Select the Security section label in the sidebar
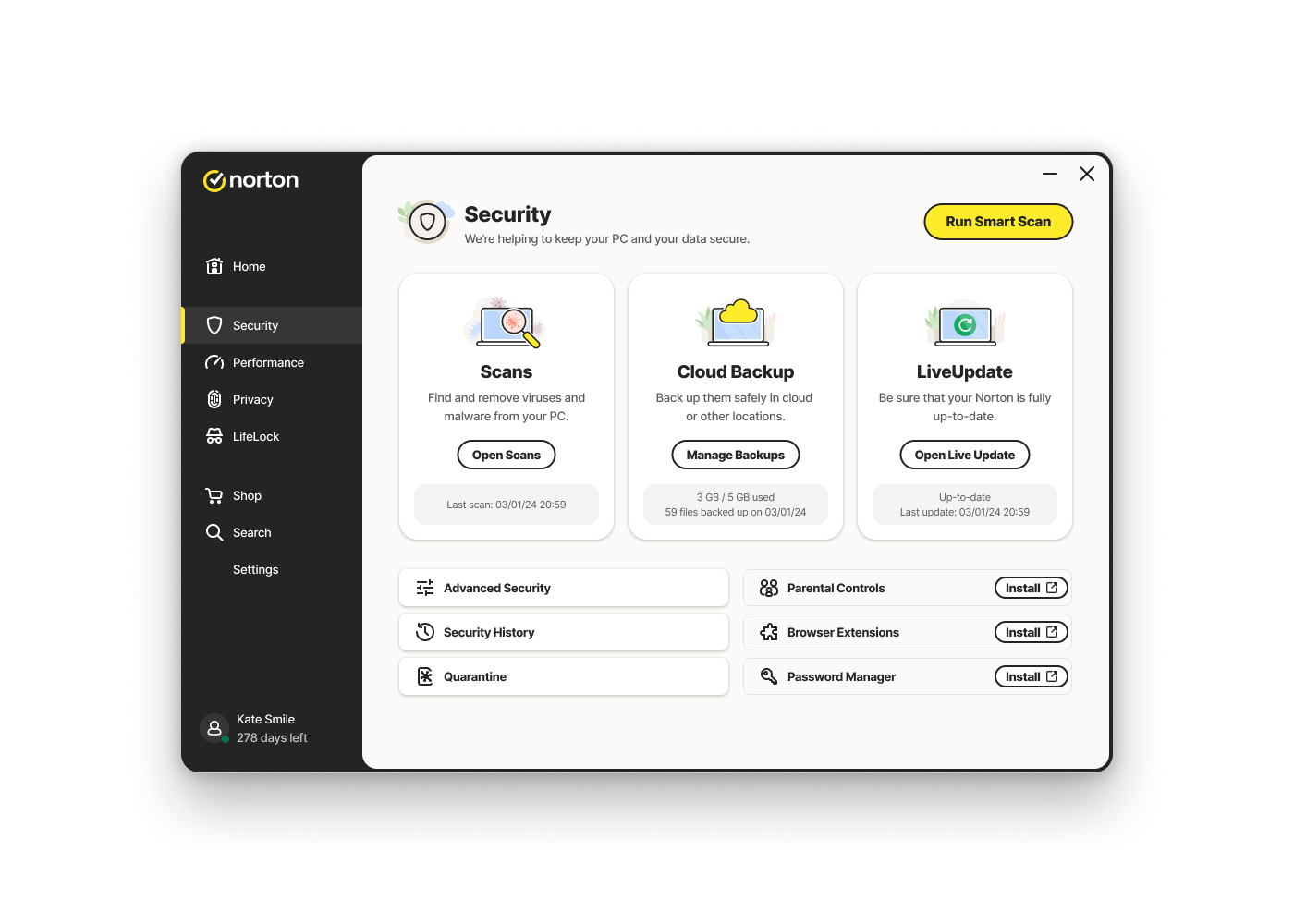This screenshot has width=1294, height=924. 255,325
